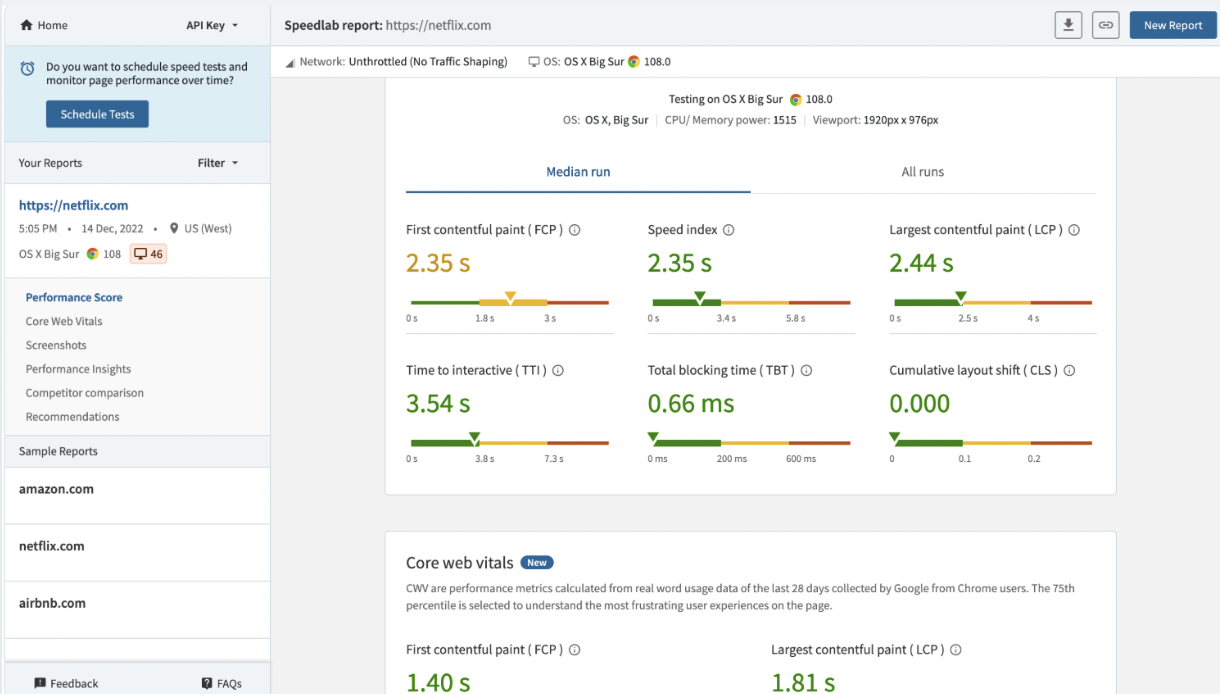Click the New badge beside Core web vitals
The height and width of the screenshot is (694, 1220).
coord(537,563)
